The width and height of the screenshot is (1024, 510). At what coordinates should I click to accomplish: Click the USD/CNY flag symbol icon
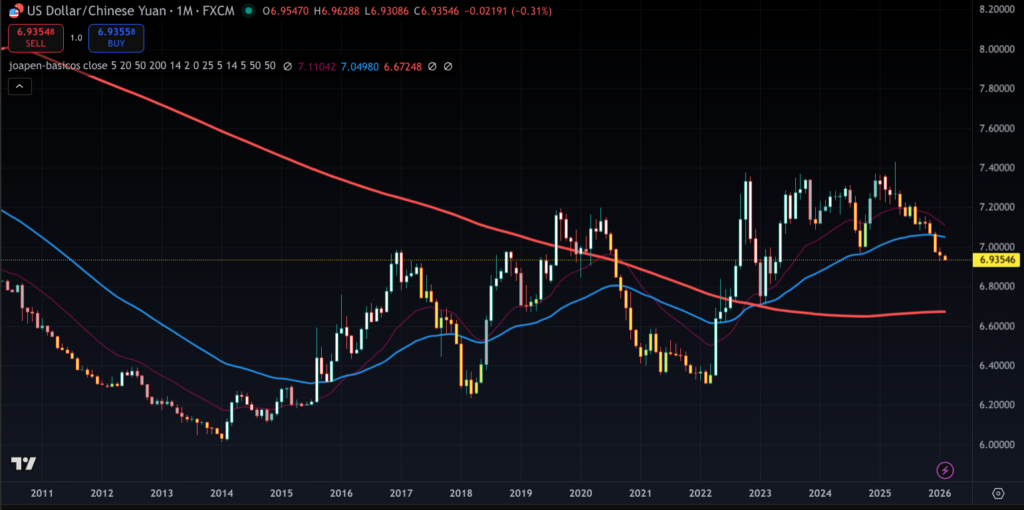point(13,9)
